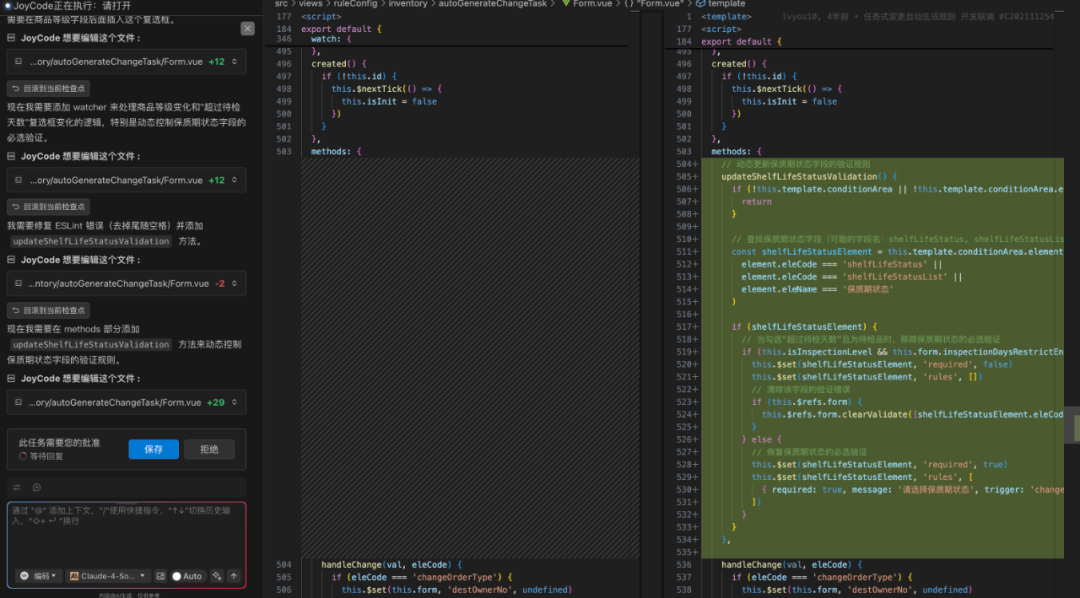
Task: Open the 编码 mode dropdown
Action: point(39,576)
